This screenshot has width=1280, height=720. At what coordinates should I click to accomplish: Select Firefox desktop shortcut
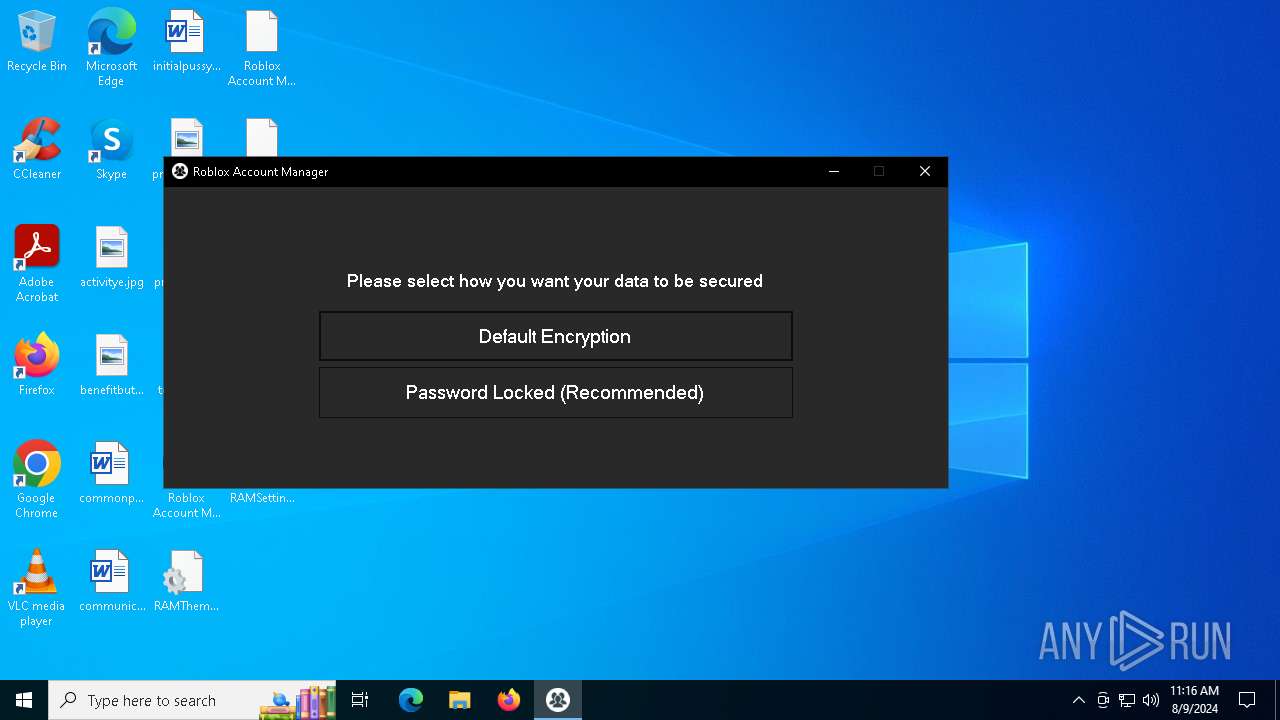tap(37, 365)
